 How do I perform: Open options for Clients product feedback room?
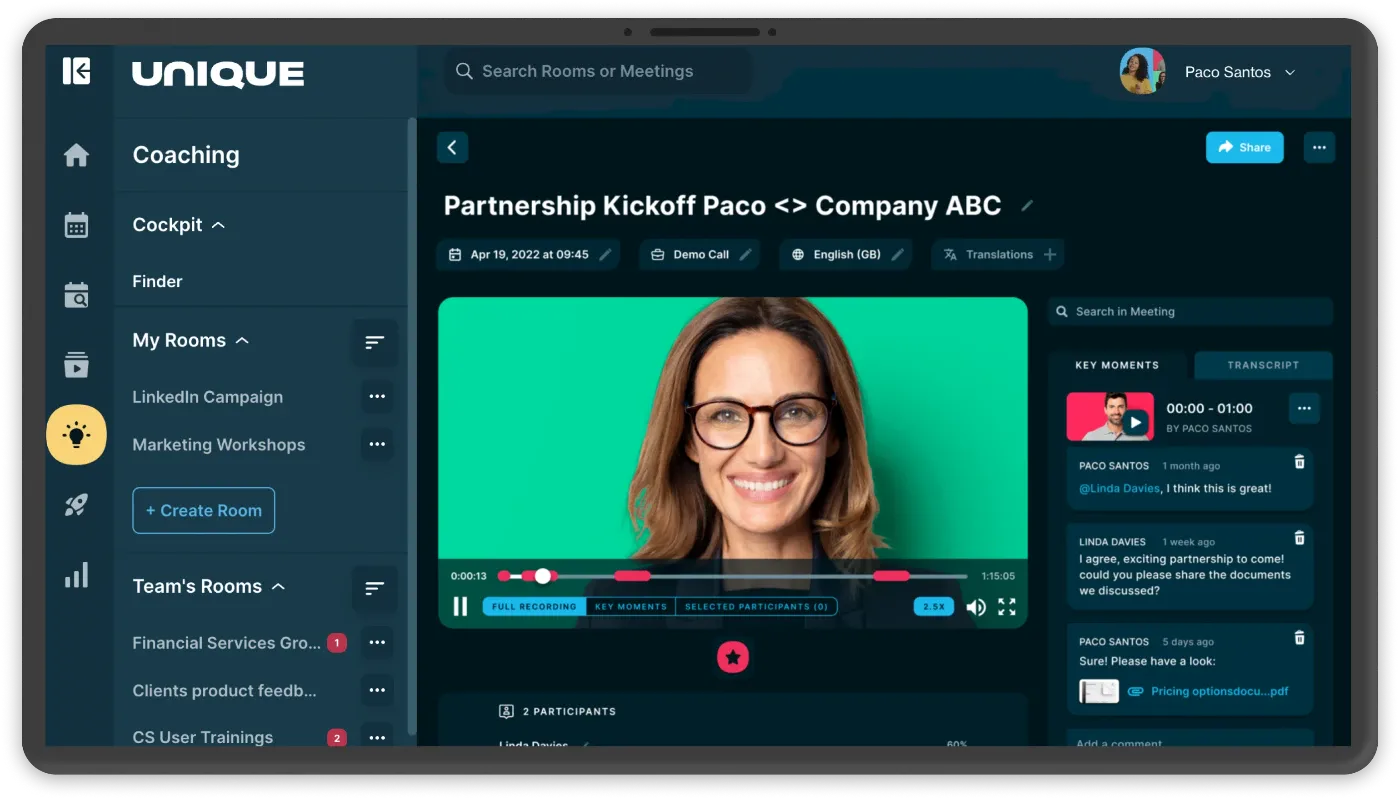[x=377, y=690]
